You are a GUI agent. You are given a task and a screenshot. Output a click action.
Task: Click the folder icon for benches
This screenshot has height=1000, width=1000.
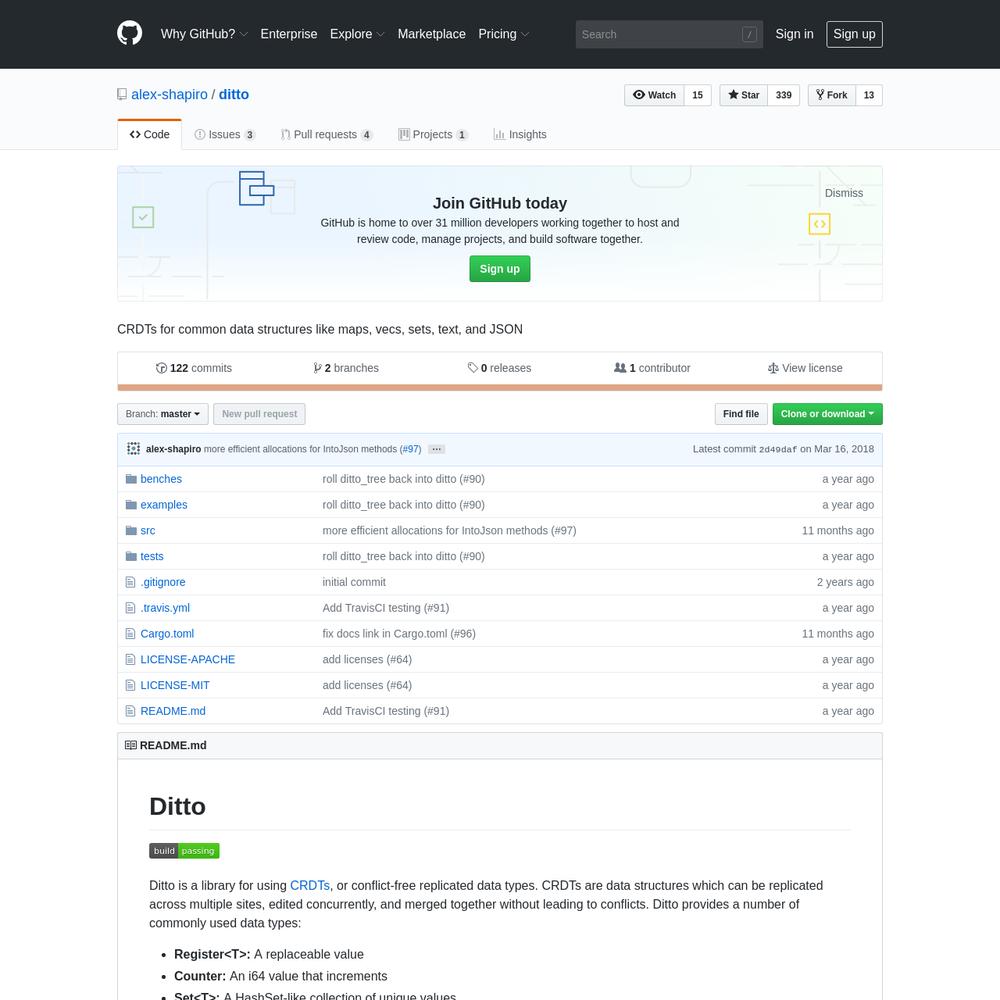click(131, 479)
